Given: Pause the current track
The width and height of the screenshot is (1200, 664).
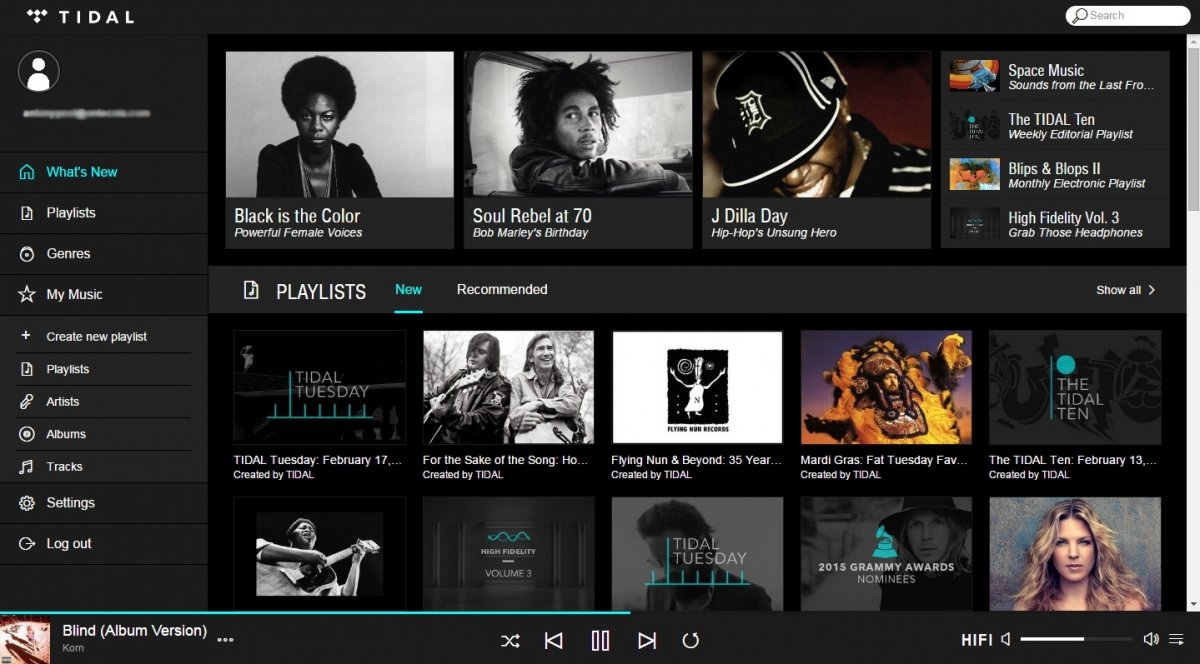Looking at the screenshot, I should [x=600, y=641].
